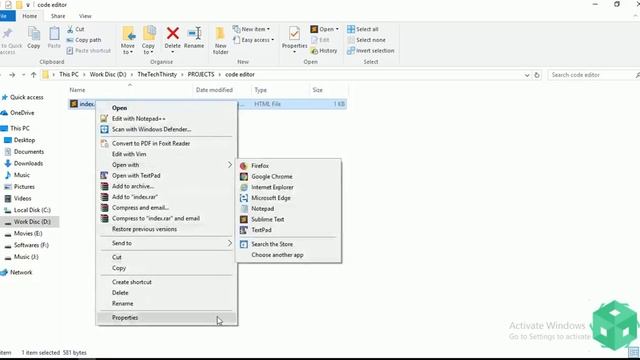640x360 pixels.
Task: Click the Rename icon in ribbon
Action: pos(194,33)
